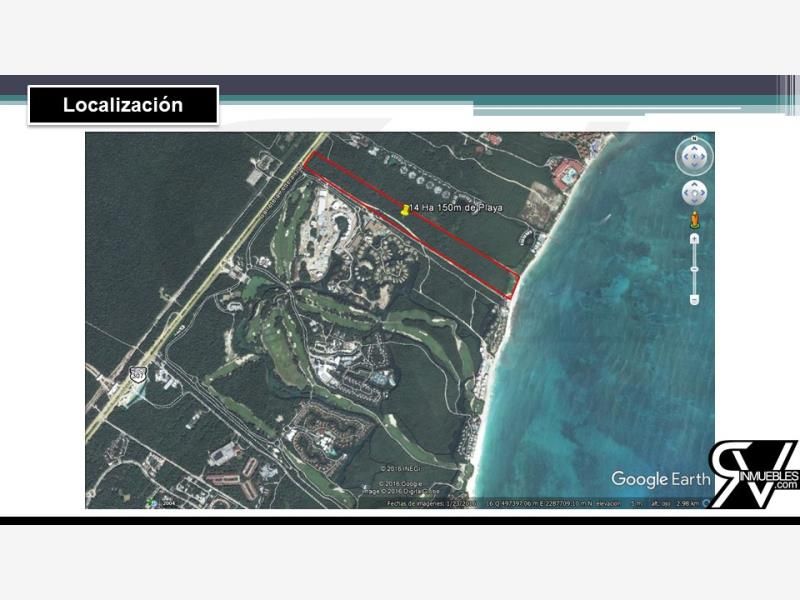Select the yellow pushpin placemark
Viewport: 800px width, 600px height.
pyautogui.click(x=406, y=210)
